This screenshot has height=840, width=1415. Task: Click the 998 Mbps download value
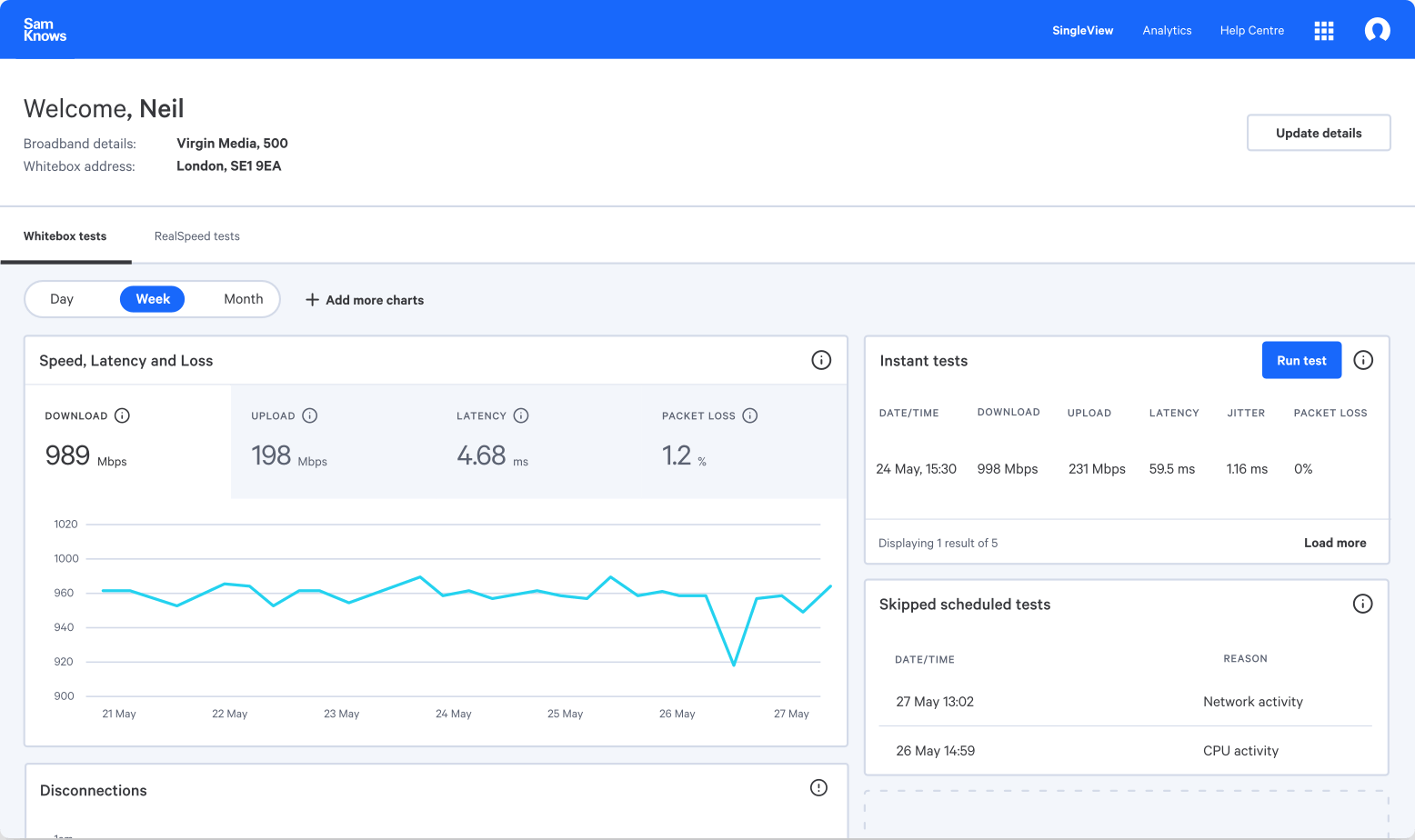[x=1008, y=469]
